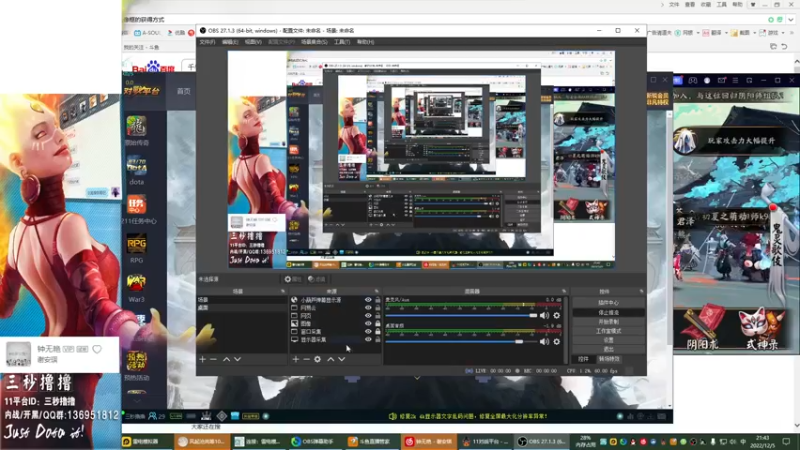Click the heart icon beside 钟无艳 song
The image size is (800, 450).
point(97,349)
